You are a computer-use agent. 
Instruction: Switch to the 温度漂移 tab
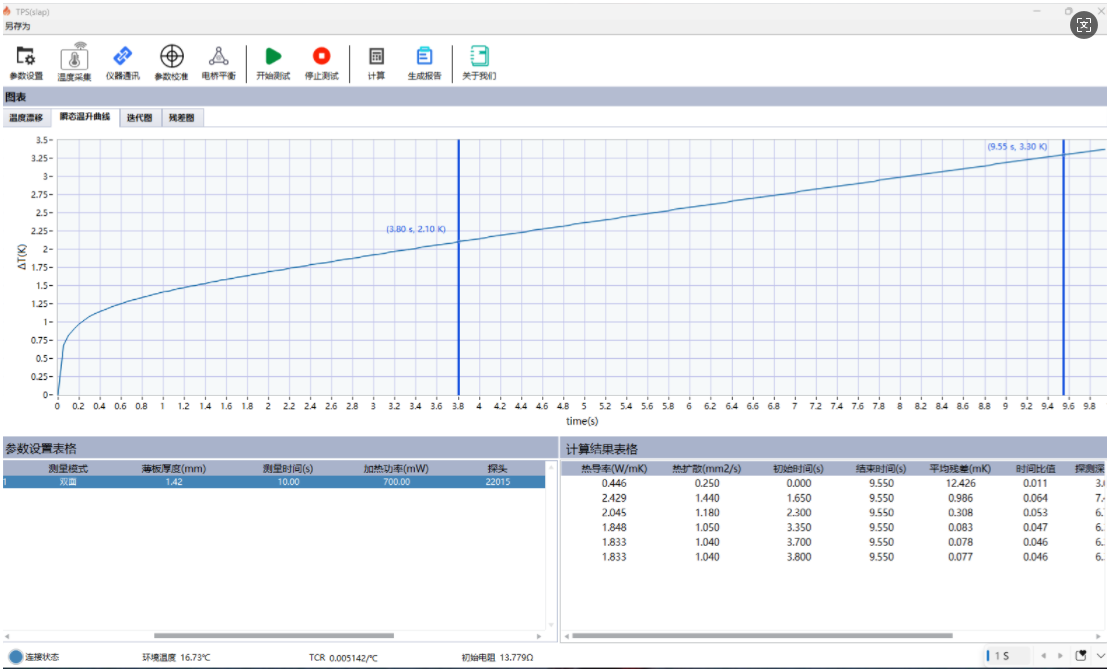tap(27, 118)
